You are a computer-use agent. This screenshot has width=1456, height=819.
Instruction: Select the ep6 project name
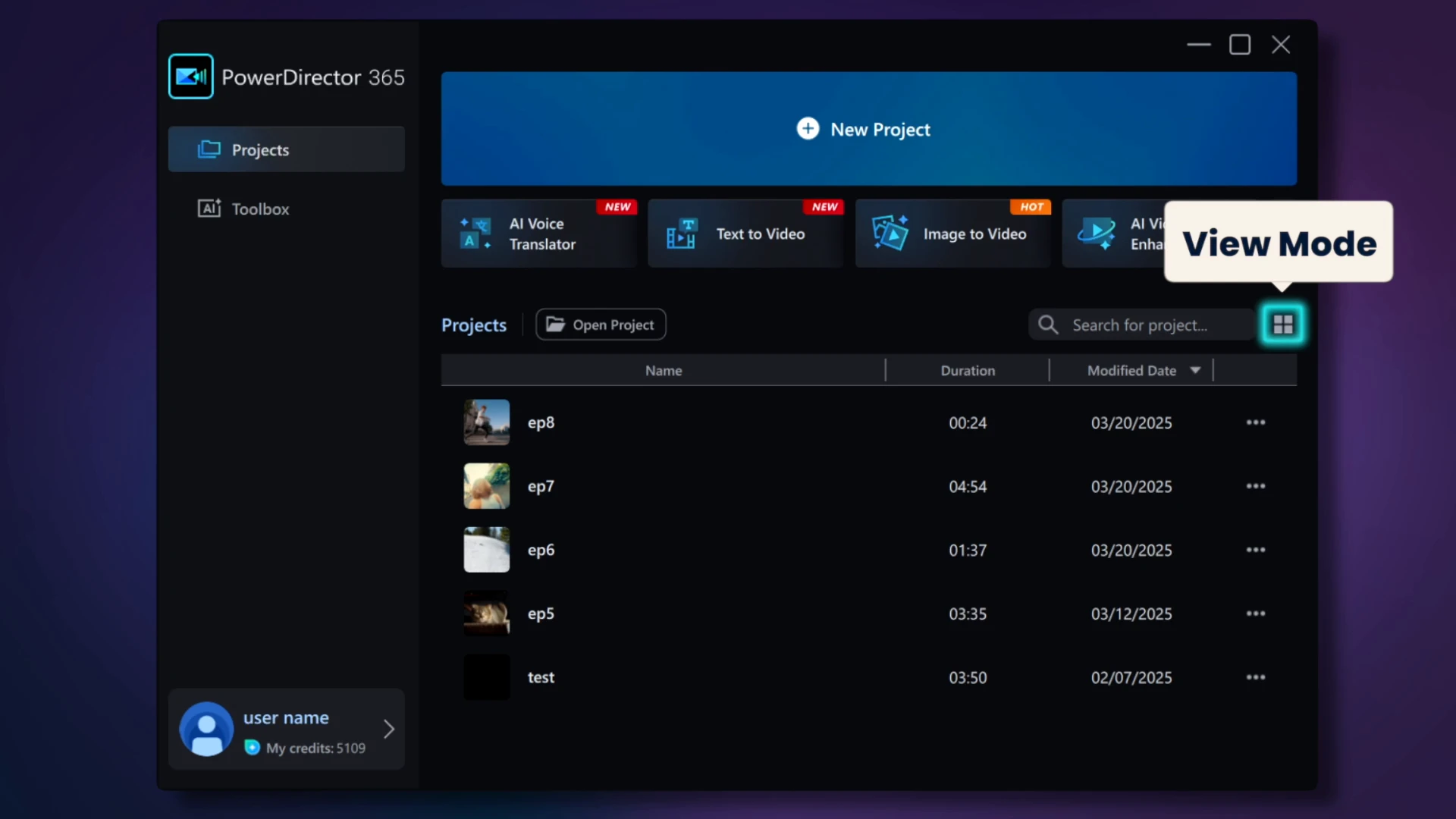(x=541, y=551)
